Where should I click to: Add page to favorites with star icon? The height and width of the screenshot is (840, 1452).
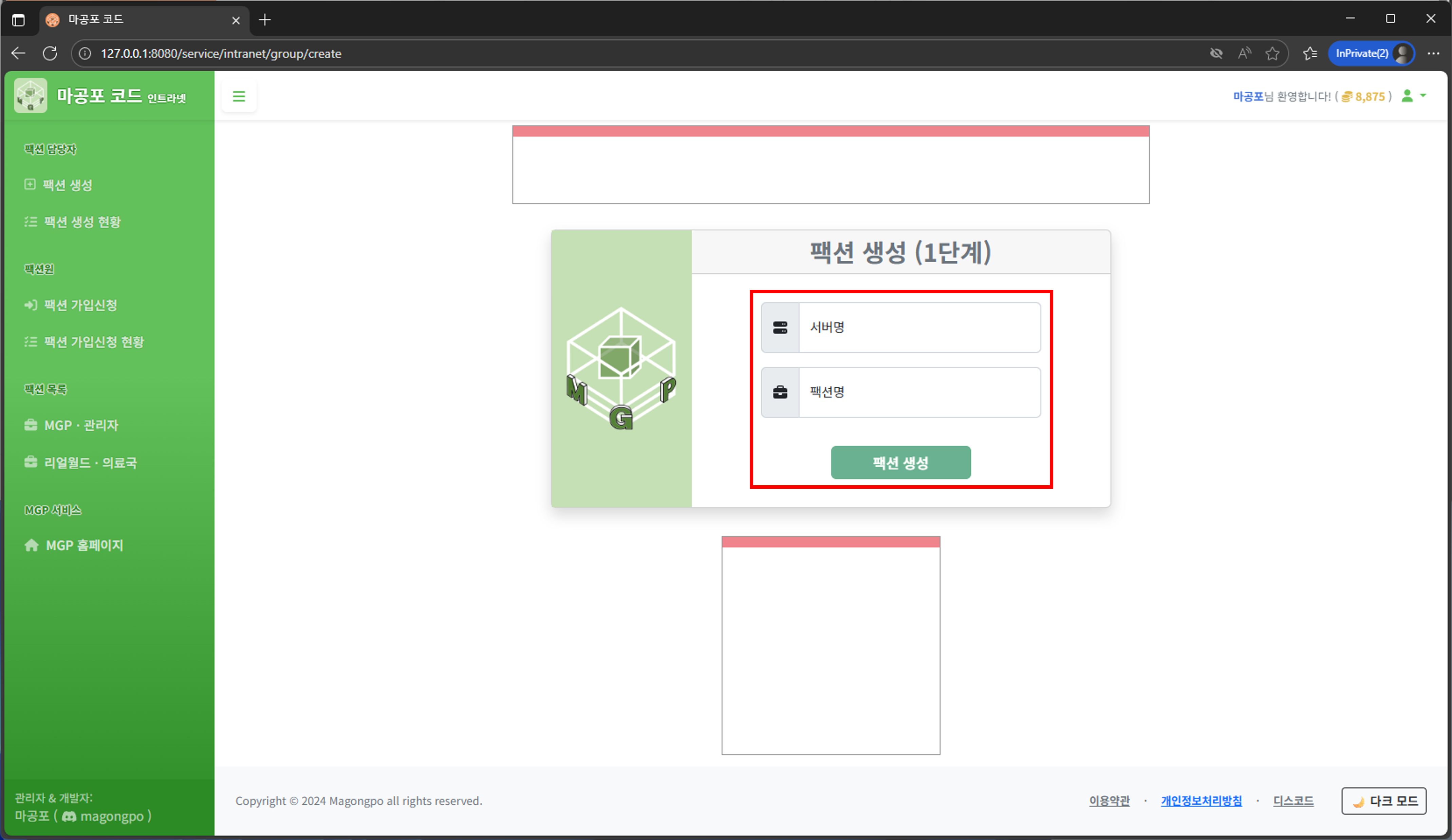(x=1273, y=53)
